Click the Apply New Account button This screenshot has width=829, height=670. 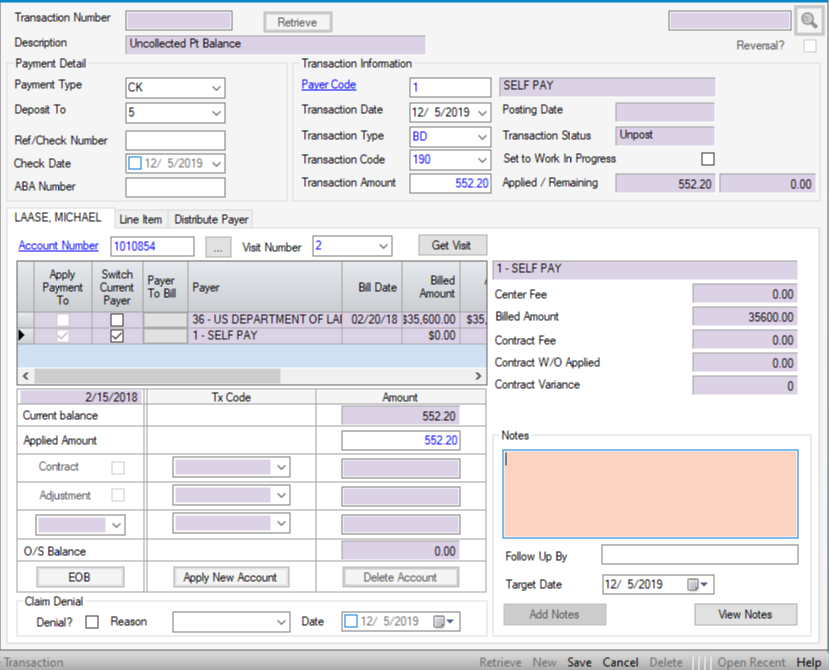(x=231, y=577)
